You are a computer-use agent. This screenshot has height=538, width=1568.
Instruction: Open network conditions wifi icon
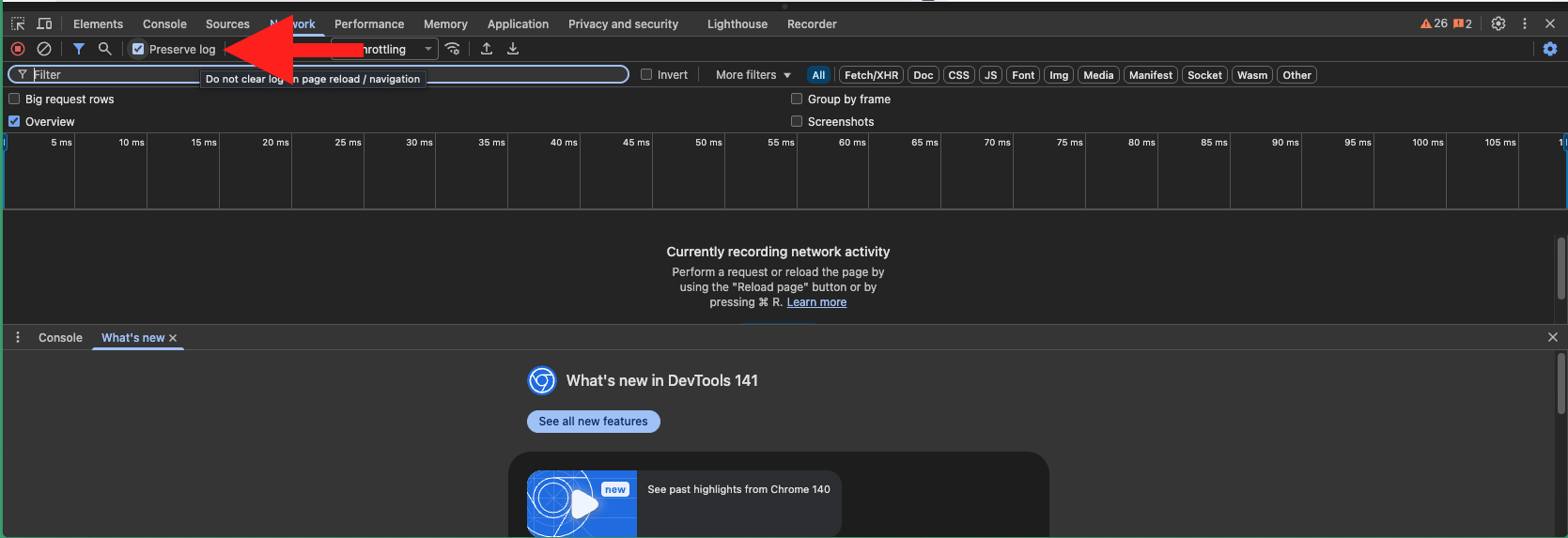(x=453, y=49)
